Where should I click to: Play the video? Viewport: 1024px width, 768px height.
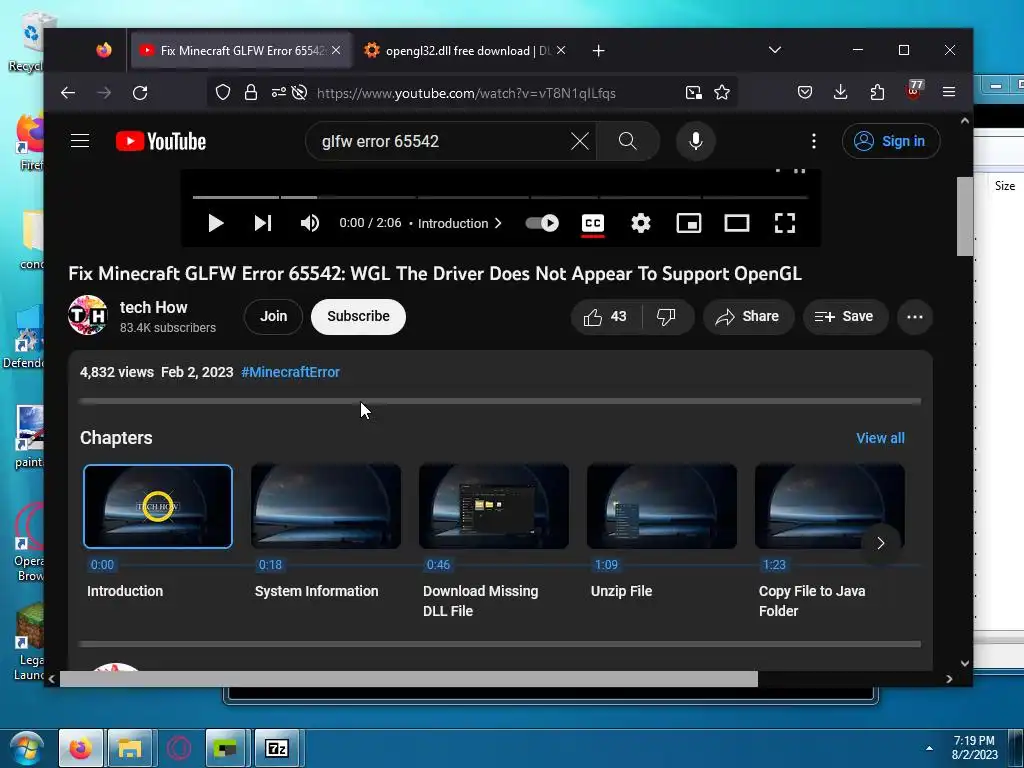[216, 223]
